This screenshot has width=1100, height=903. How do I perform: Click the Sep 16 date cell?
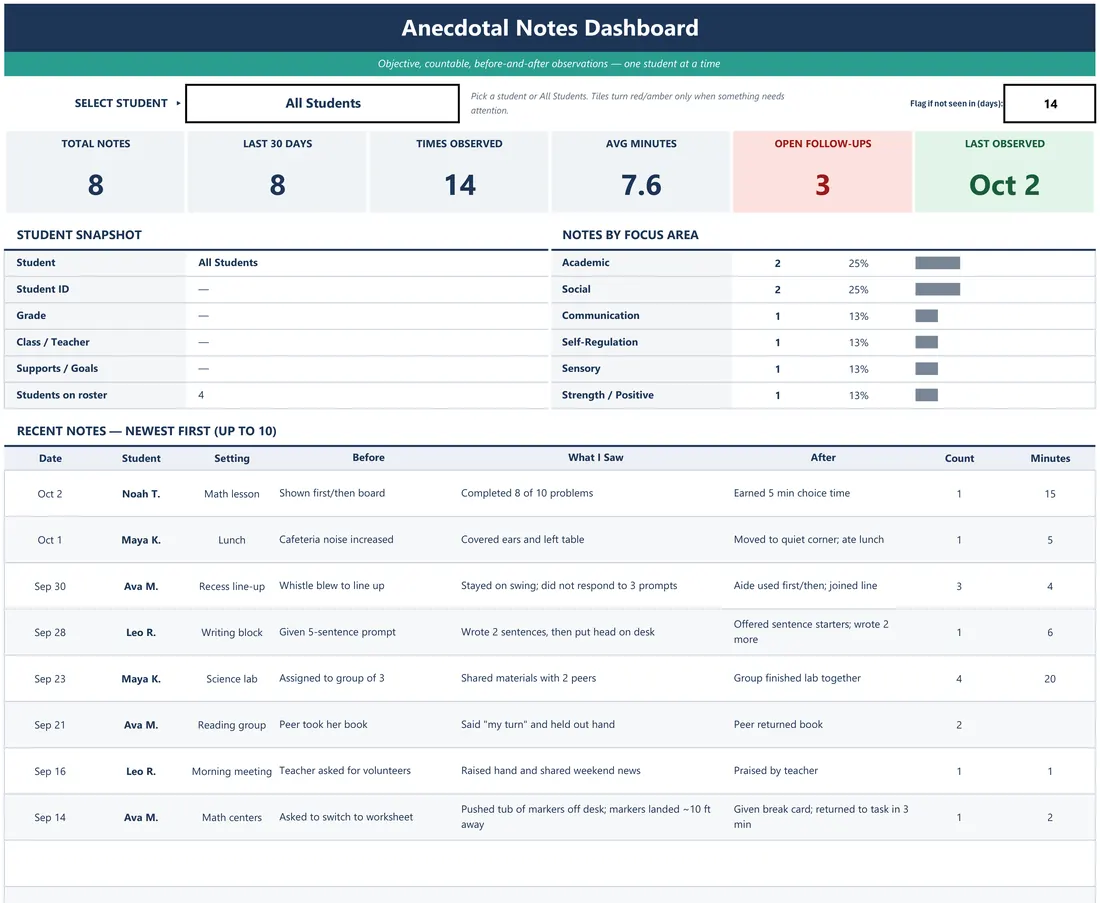50,772
